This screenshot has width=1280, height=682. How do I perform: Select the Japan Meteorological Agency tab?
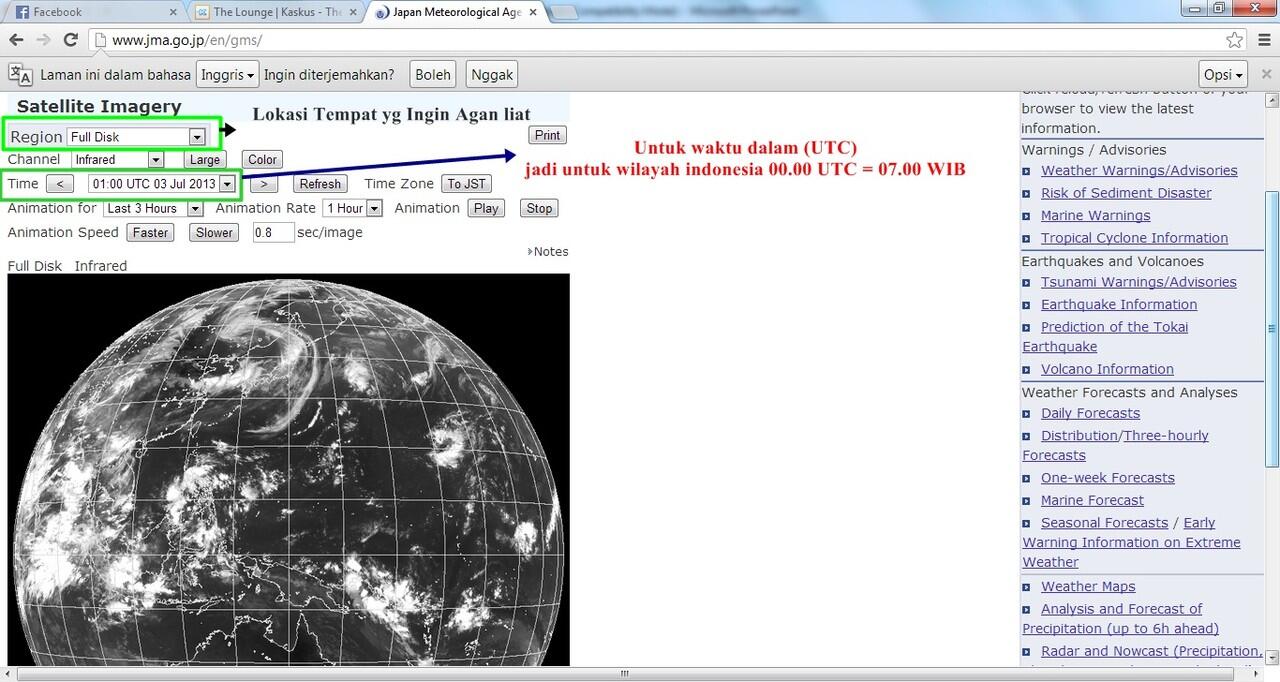click(x=455, y=13)
